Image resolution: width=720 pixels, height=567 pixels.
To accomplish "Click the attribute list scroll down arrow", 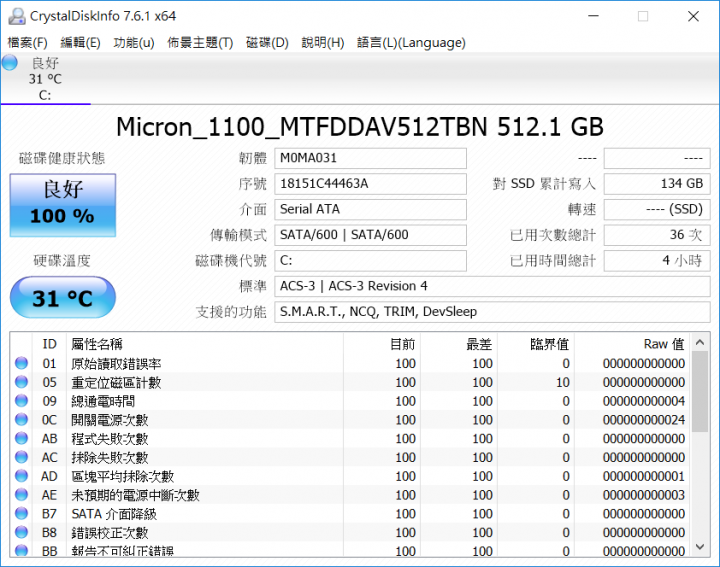I will coord(700,547).
